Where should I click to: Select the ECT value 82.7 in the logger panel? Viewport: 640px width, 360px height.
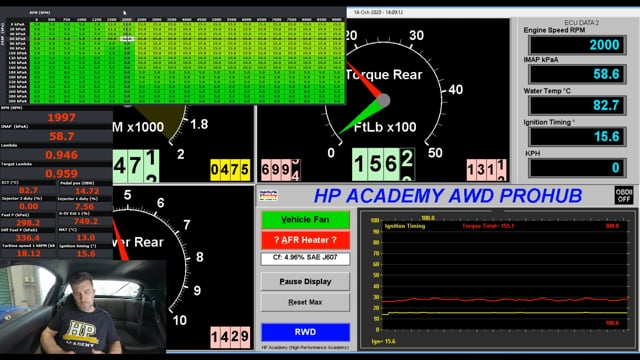[28, 190]
